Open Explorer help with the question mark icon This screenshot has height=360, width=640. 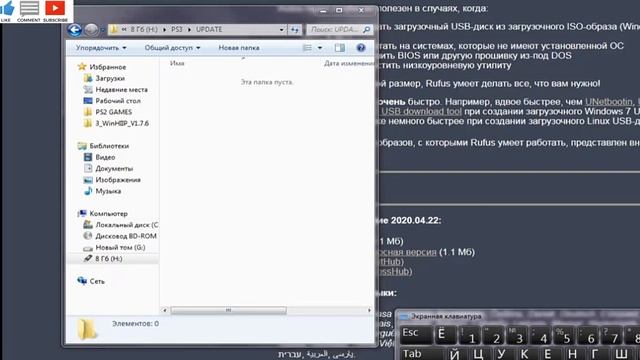point(361,48)
